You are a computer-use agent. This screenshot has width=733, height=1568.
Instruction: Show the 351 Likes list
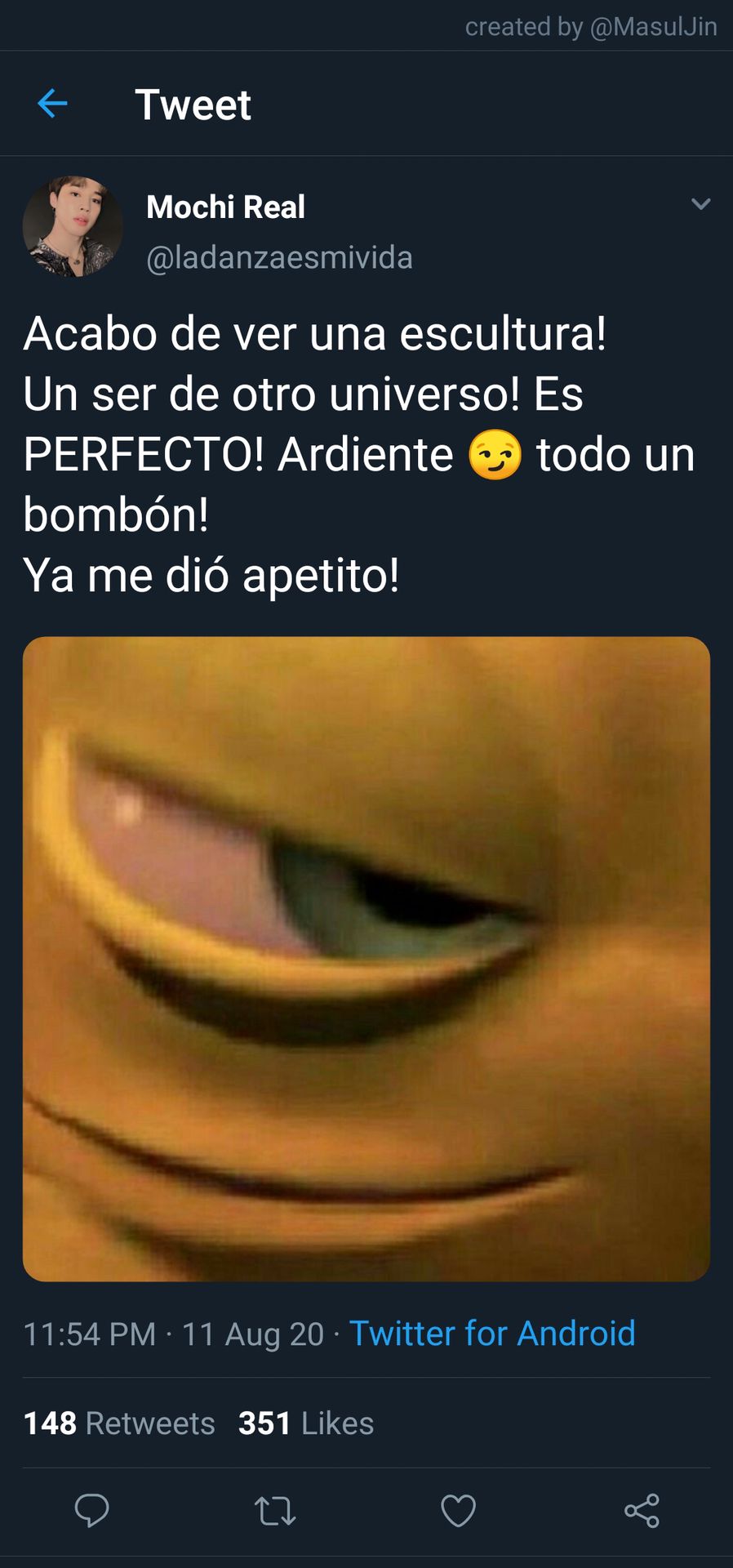[x=306, y=1423]
